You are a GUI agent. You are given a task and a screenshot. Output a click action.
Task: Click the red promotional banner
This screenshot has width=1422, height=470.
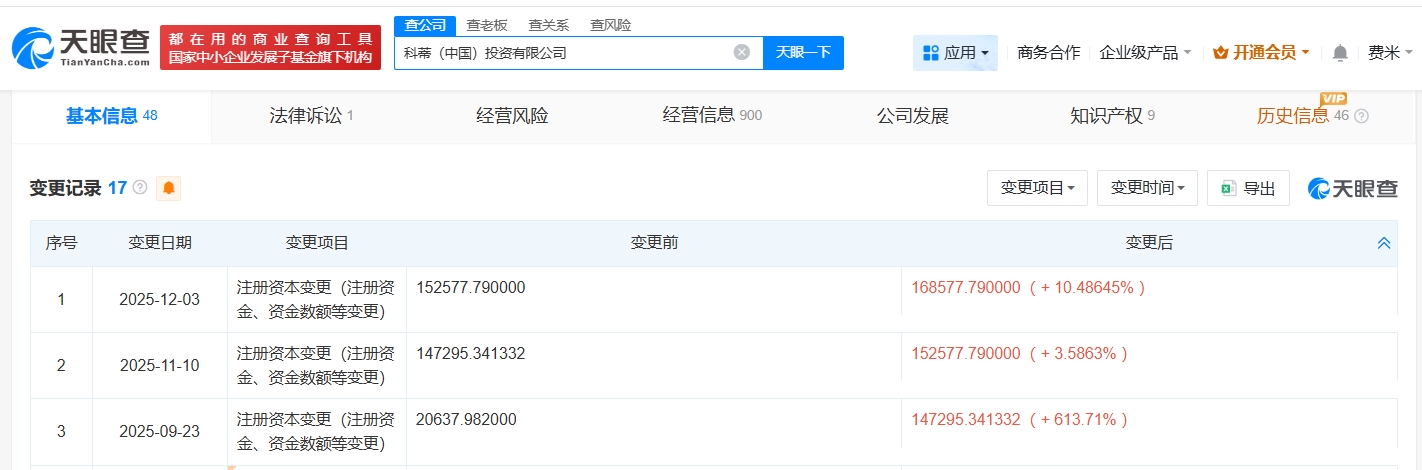tap(270, 48)
